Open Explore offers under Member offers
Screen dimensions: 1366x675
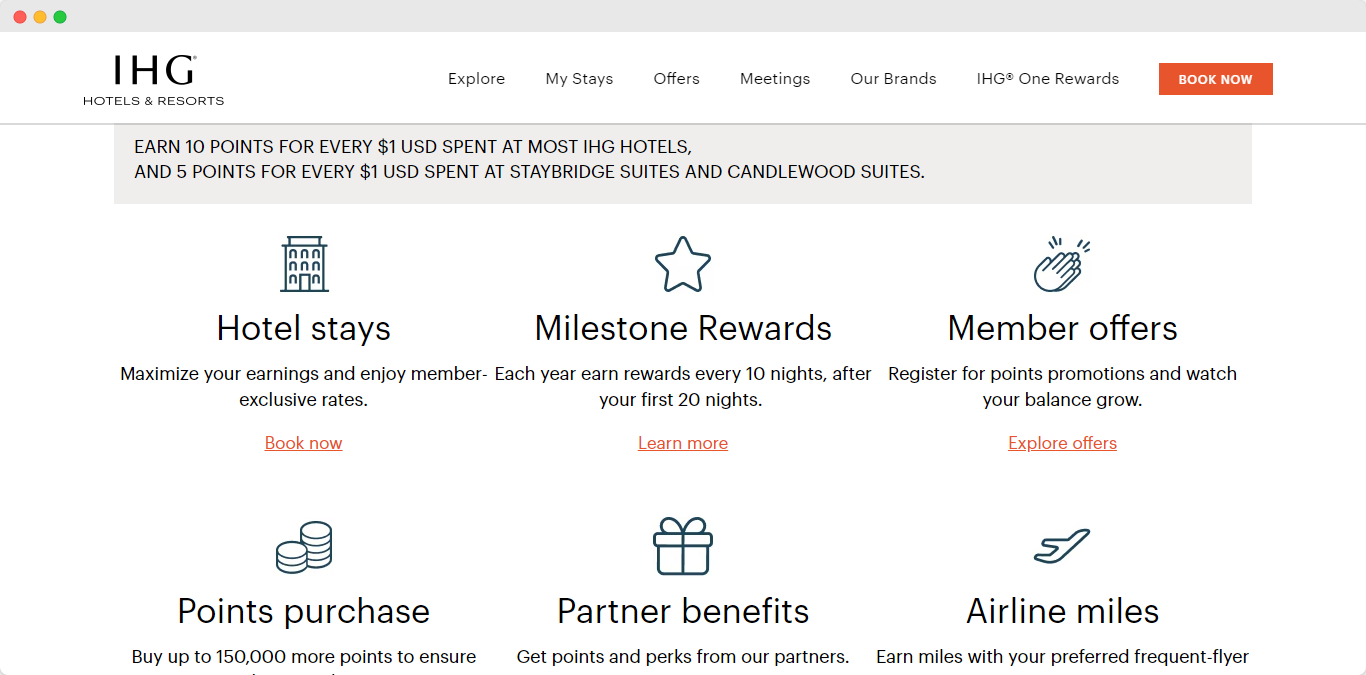(1062, 442)
